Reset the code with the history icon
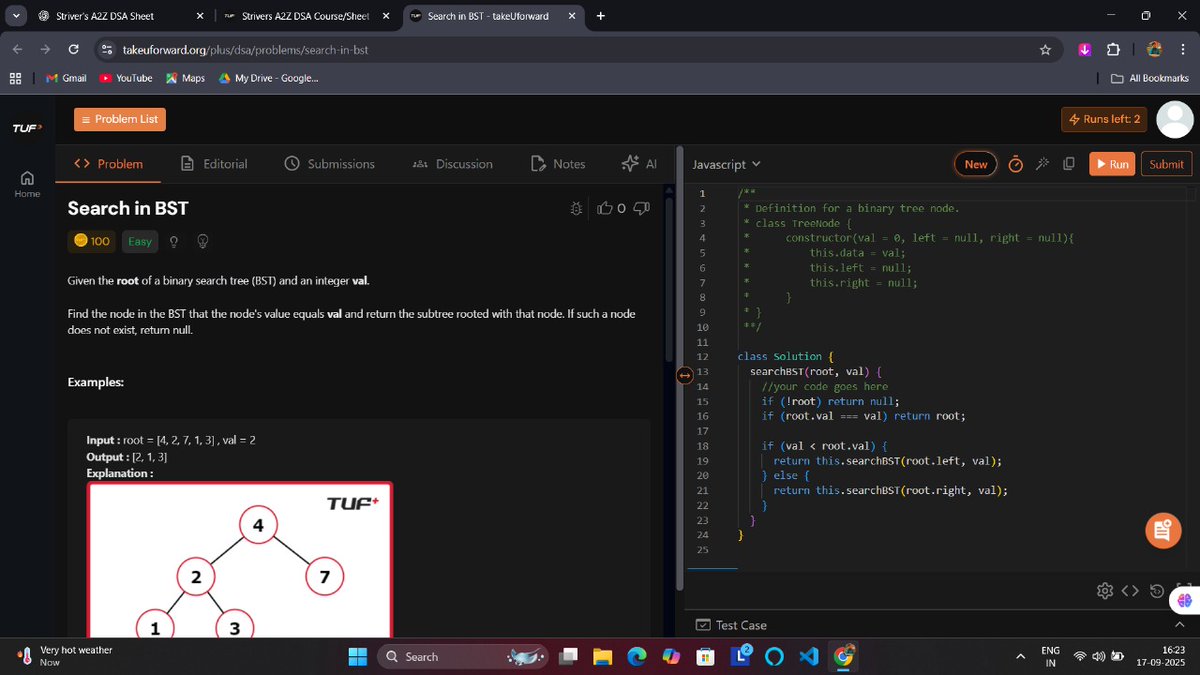 click(1157, 591)
